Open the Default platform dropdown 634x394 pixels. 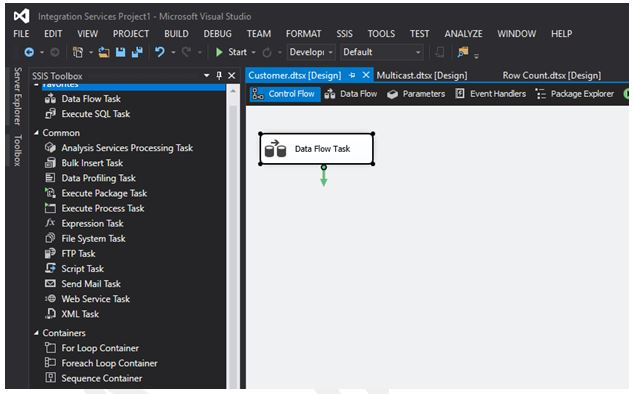coord(382,52)
